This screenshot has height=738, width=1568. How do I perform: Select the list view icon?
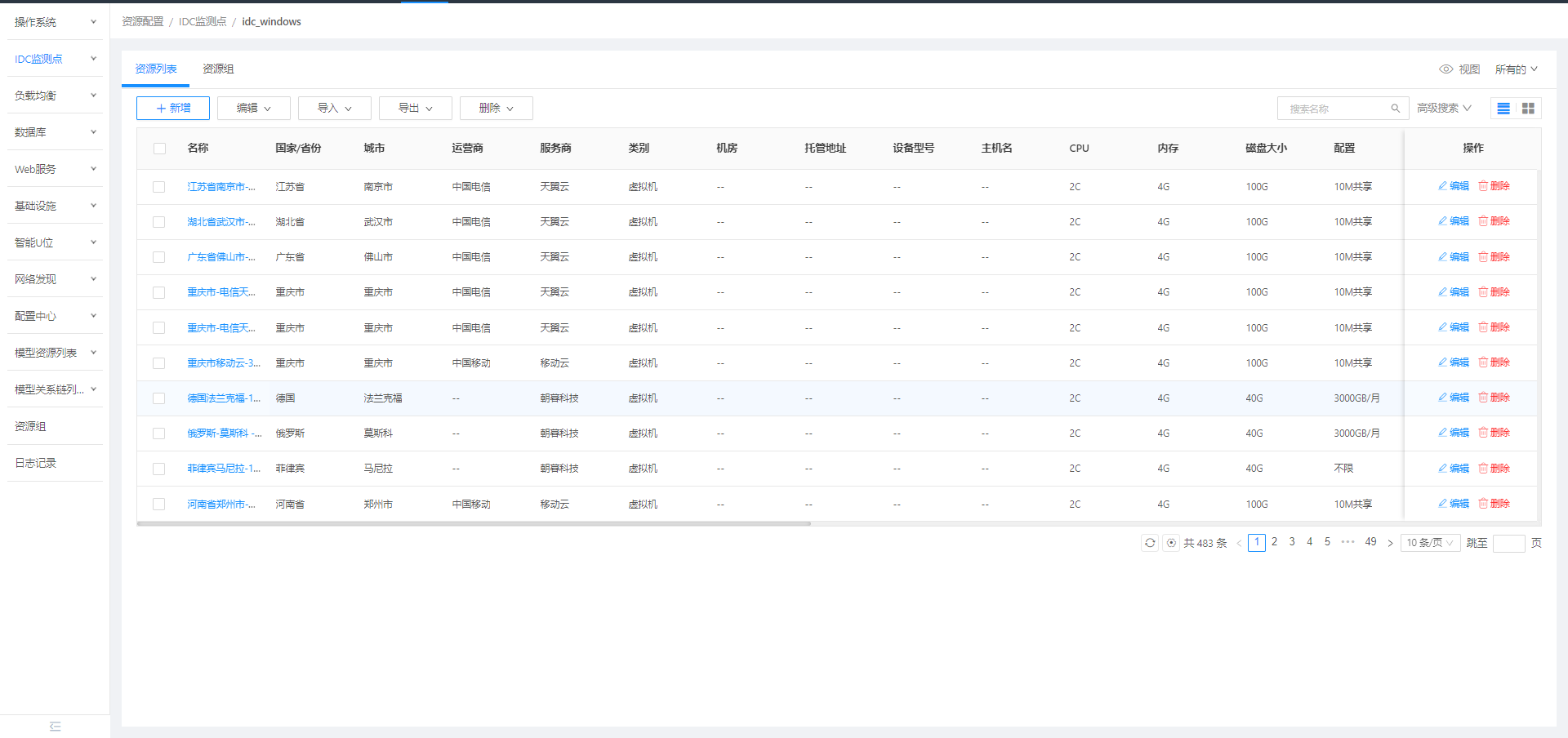(1503, 108)
